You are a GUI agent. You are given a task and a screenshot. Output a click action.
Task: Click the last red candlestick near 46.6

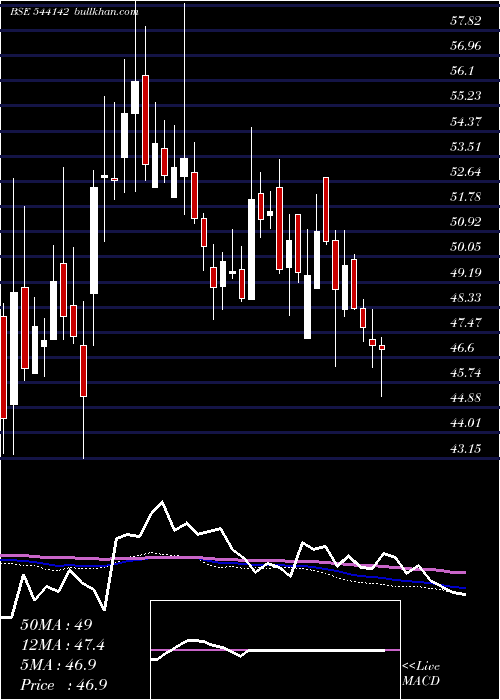tap(382, 347)
